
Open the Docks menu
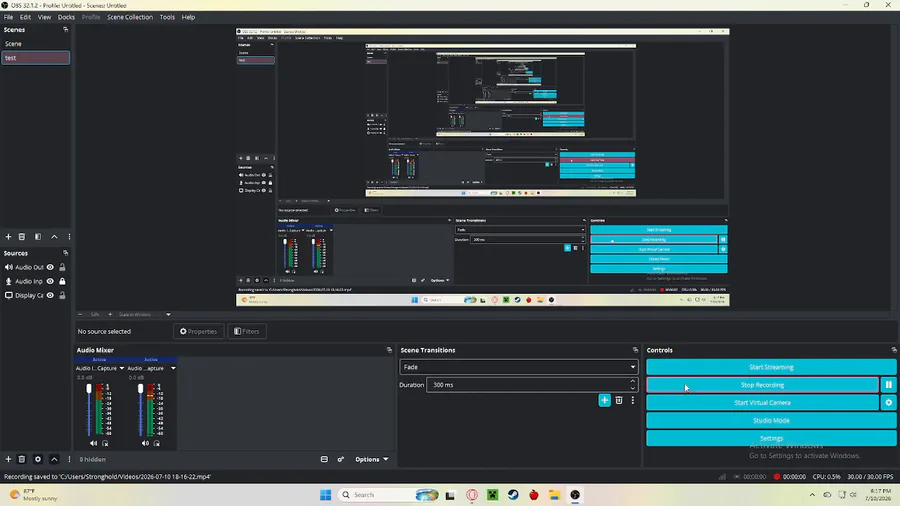pos(66,17)
